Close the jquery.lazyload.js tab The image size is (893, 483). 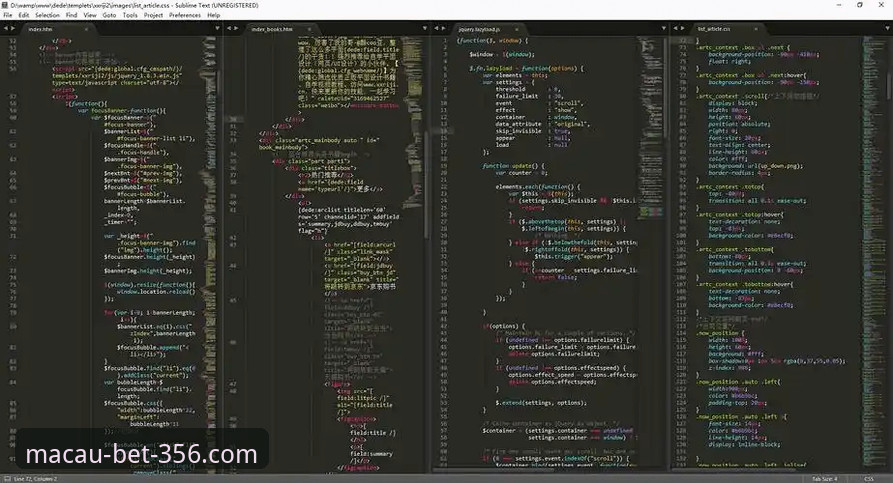(x=517, y=29)
